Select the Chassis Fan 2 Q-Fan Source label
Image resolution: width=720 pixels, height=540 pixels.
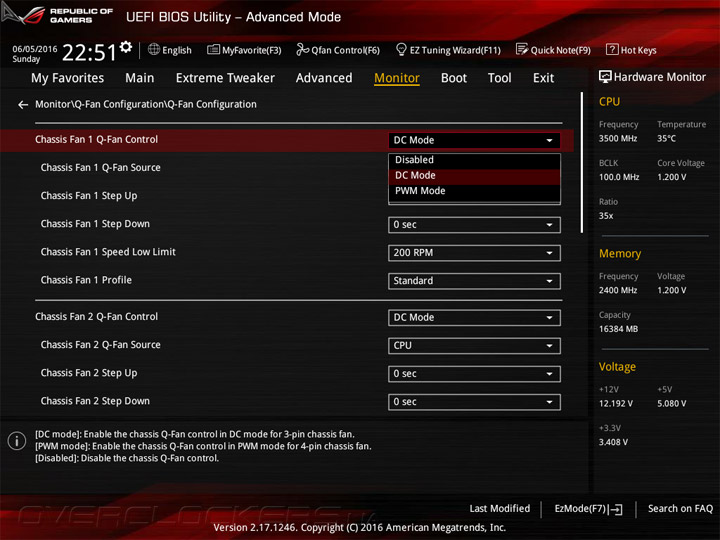[101, 345]
